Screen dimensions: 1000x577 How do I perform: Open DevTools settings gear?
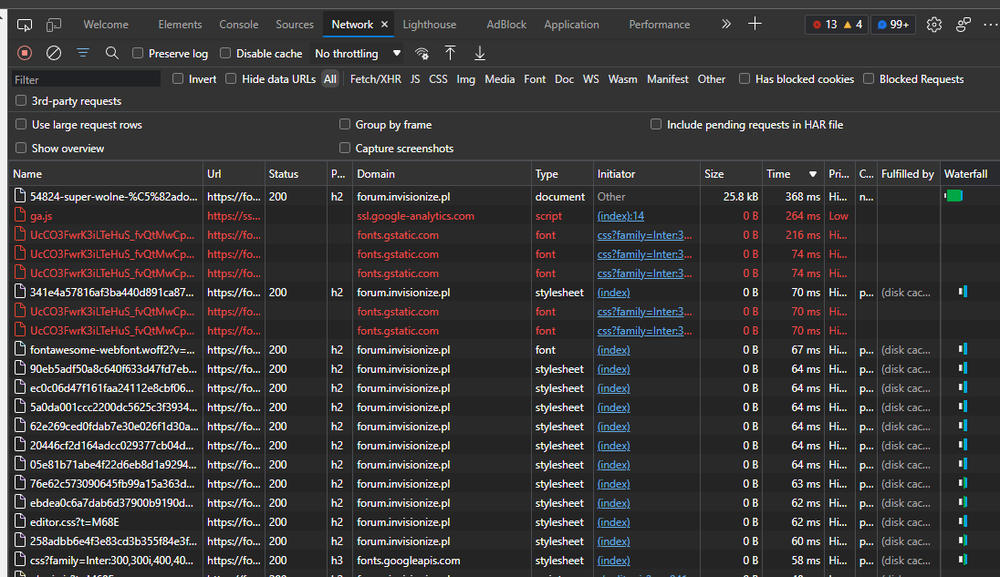pos(934,24)
